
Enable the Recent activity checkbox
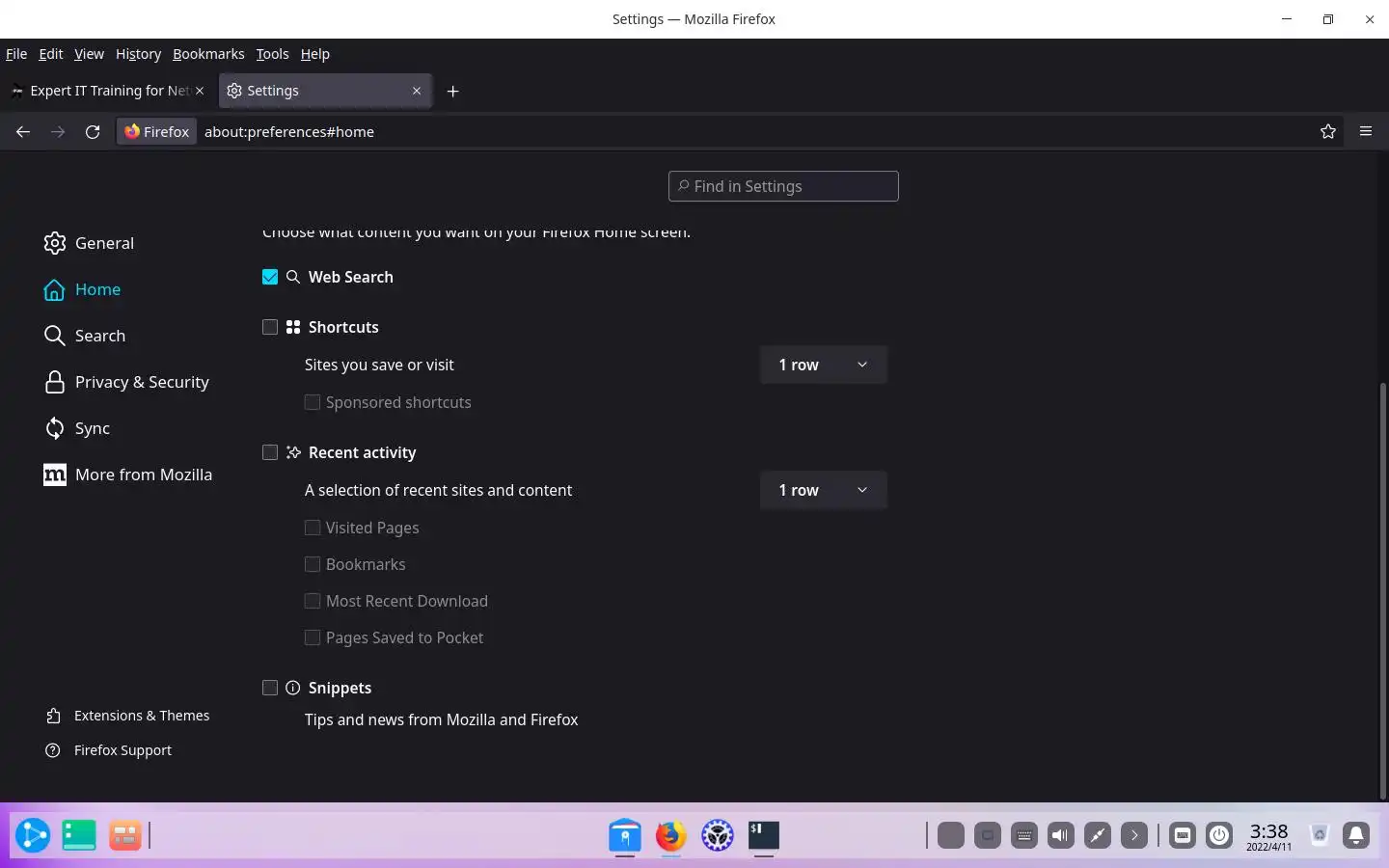(270, 452)
